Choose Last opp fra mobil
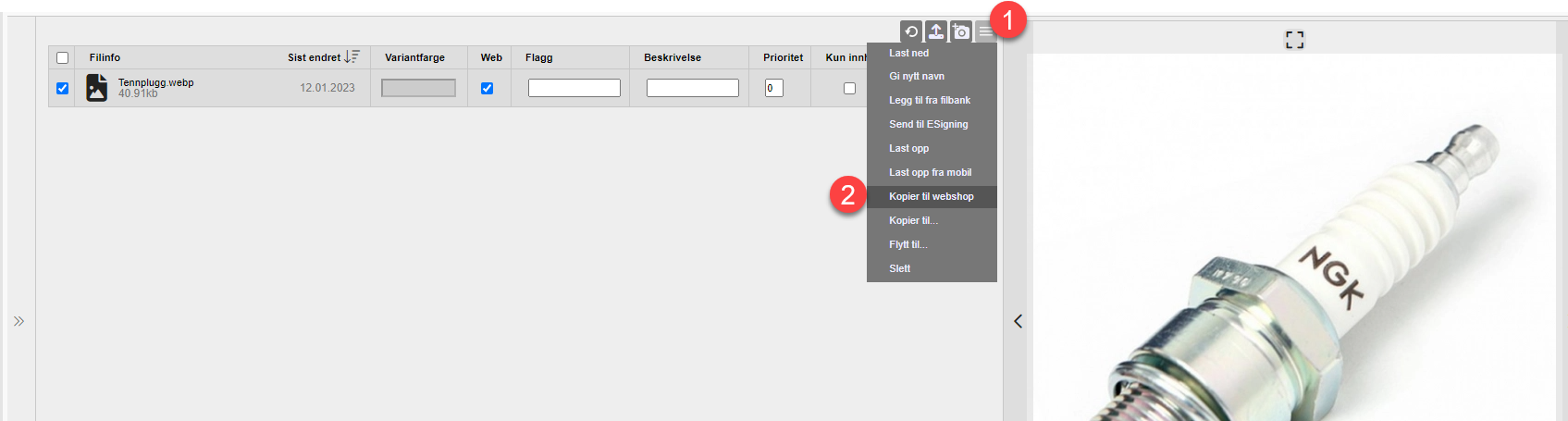Viewport: 1568px width, 421px height. 932,172
